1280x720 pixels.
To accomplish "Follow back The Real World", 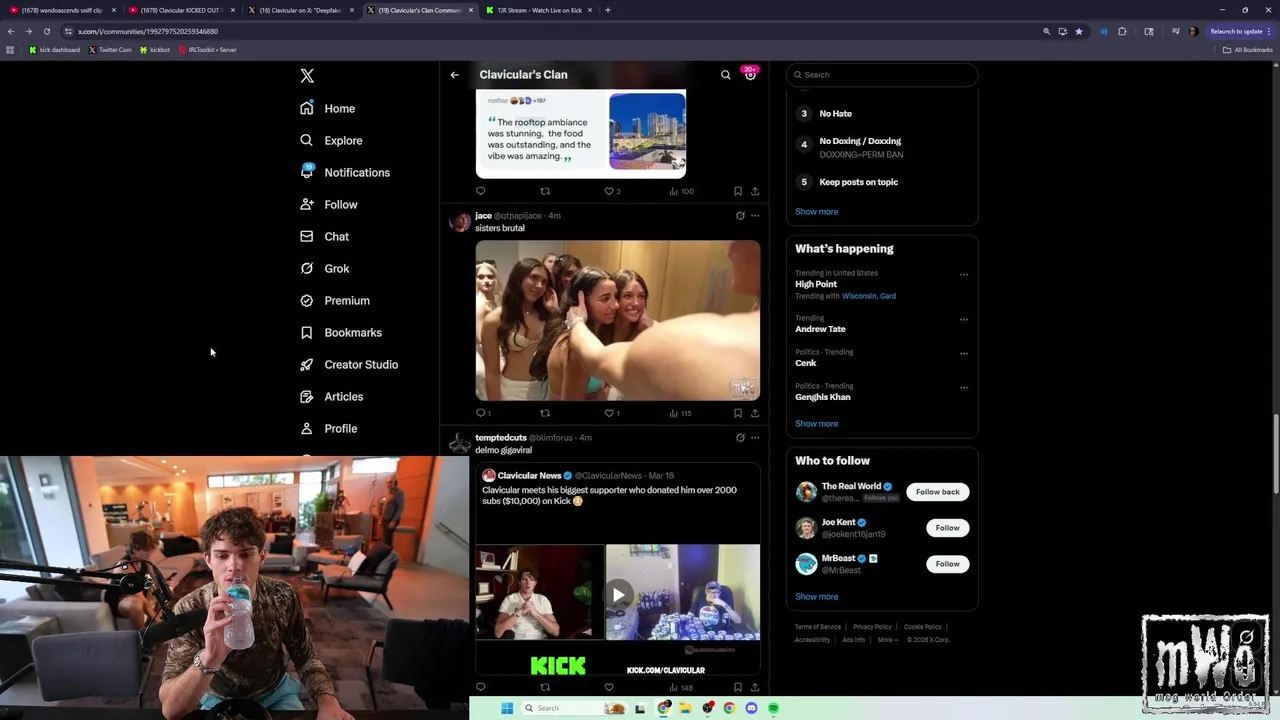I will pyautogui.click(x=938, y=492).
